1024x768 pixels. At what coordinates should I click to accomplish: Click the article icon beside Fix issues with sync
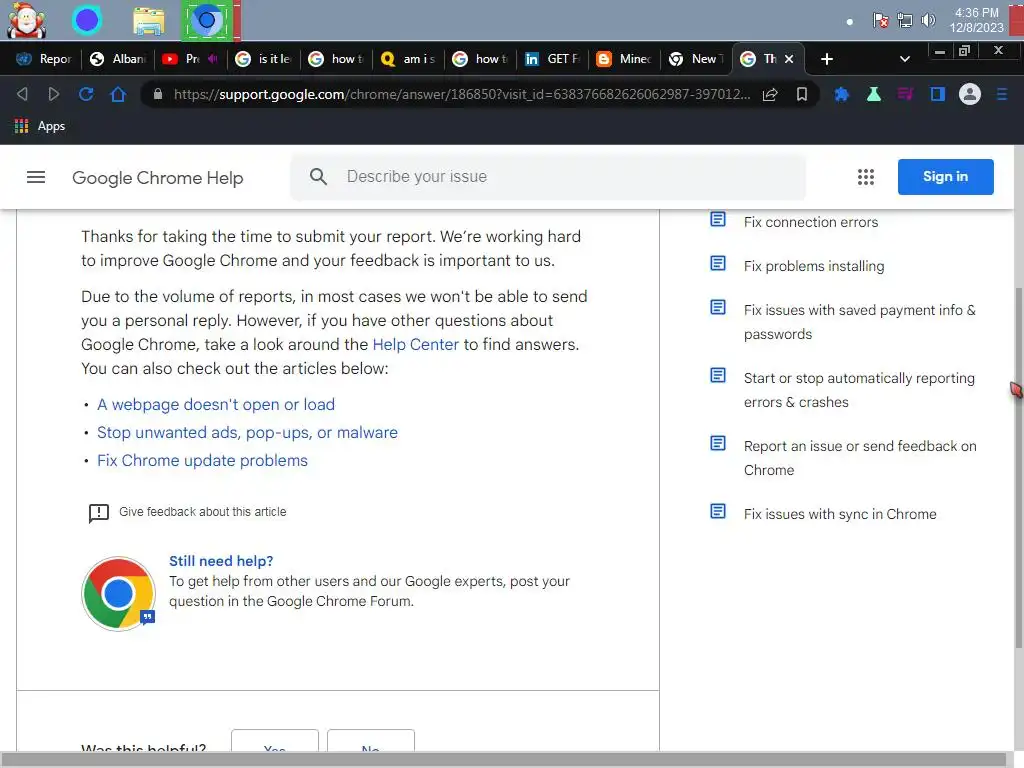click(x=718, y=511)
